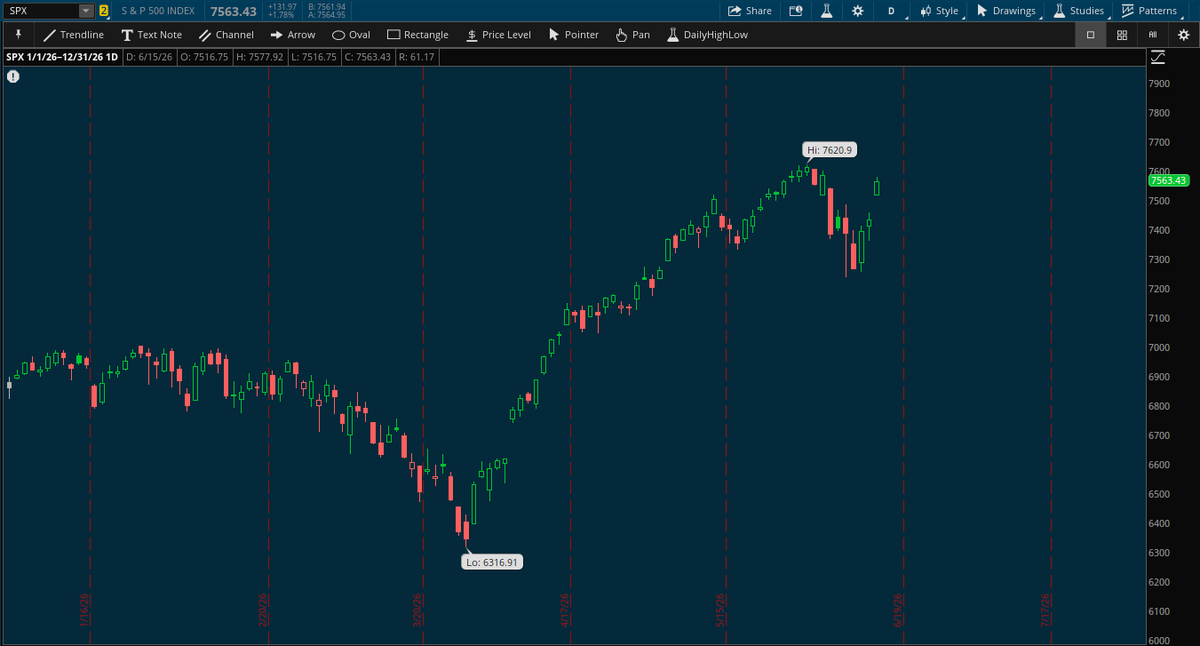This screenshot has width=1200, height=646.
Task: Click the pin icon on the drawing toolbar
Action: [18, 34]
